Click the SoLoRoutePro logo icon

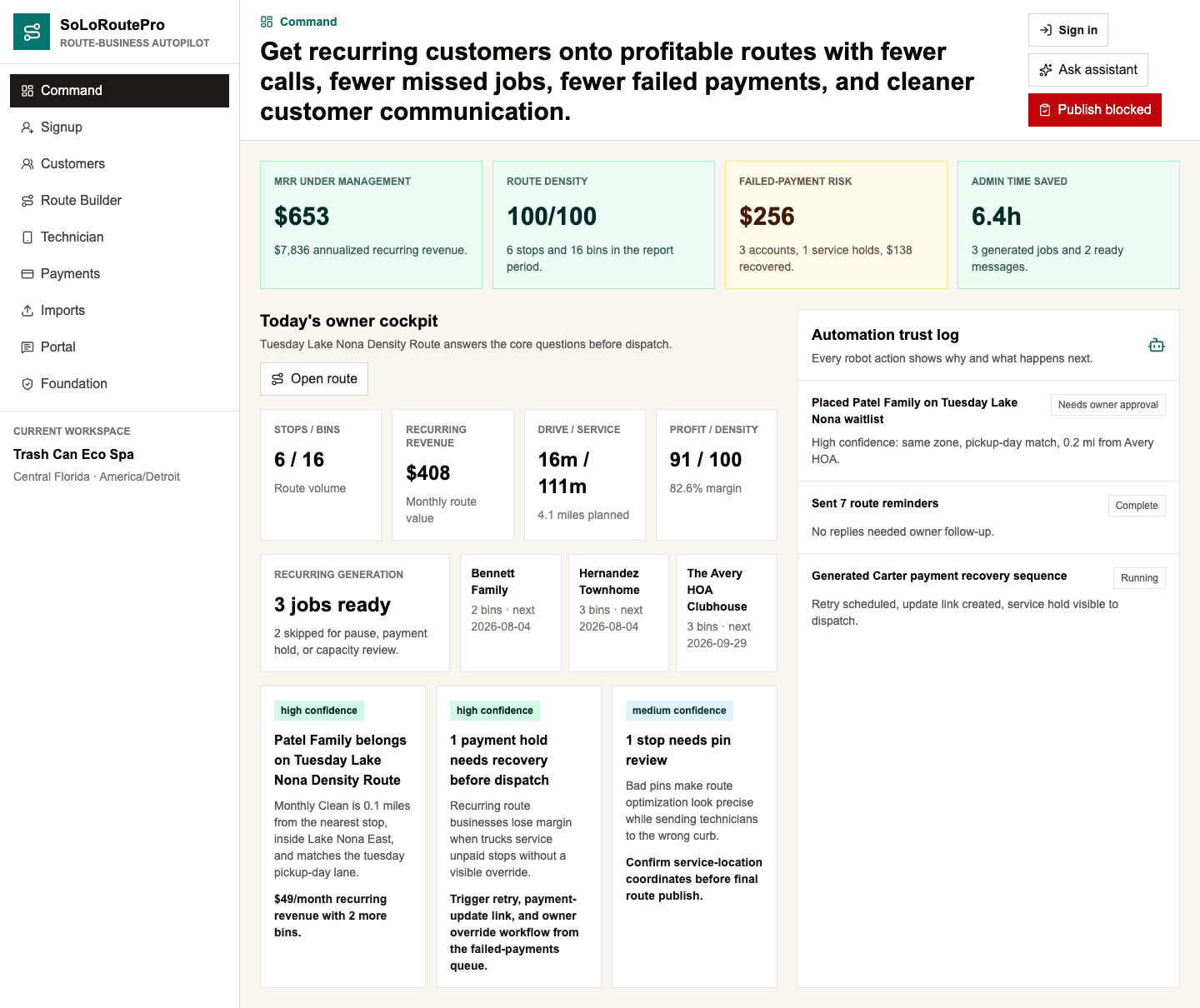click(32, 32)
